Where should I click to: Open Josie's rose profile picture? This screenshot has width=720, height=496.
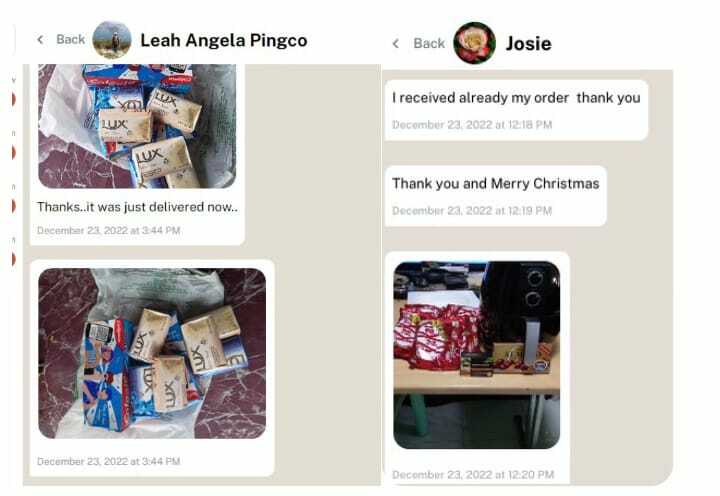474,43
